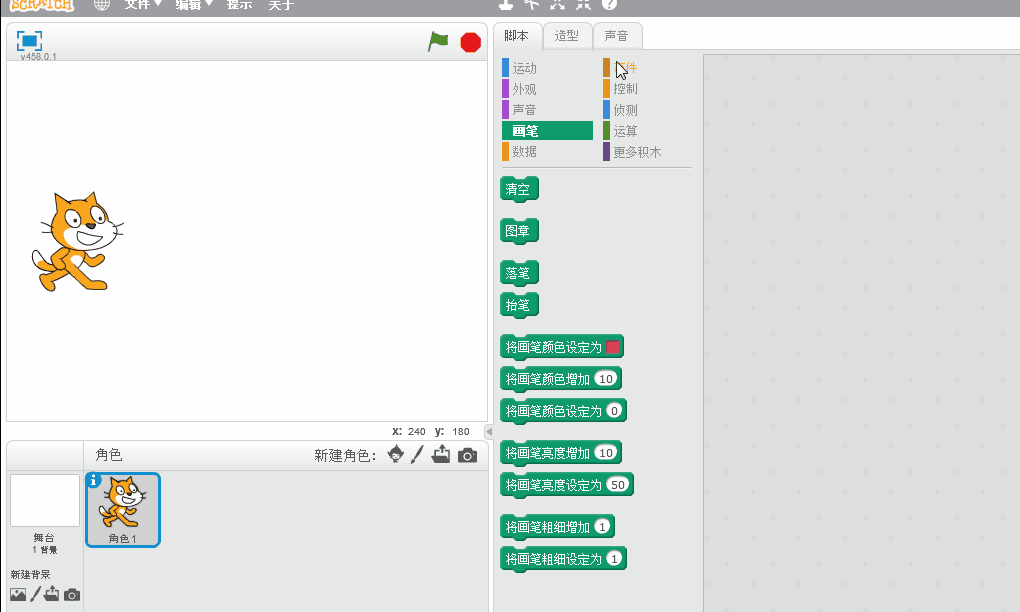Open the 提示 tips menu
Screen dimensions: 1020x612
[x=239, y=5]
